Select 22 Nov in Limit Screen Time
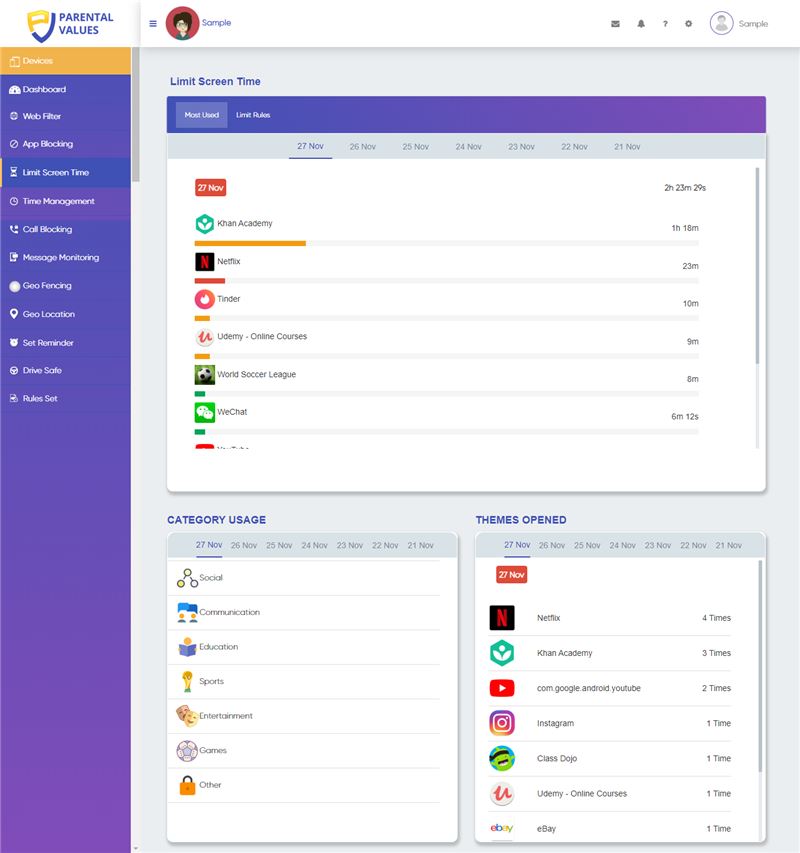800x853 pixels. click(574, 147)
